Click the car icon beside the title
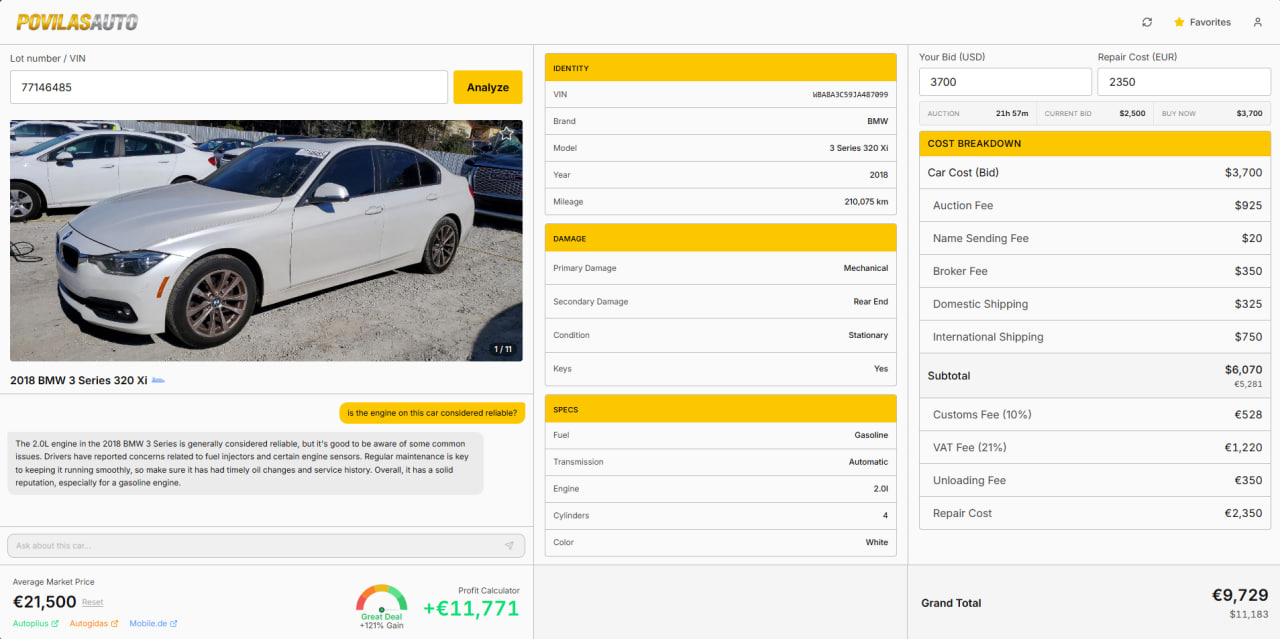1280x639 pixels. (158, 380)
